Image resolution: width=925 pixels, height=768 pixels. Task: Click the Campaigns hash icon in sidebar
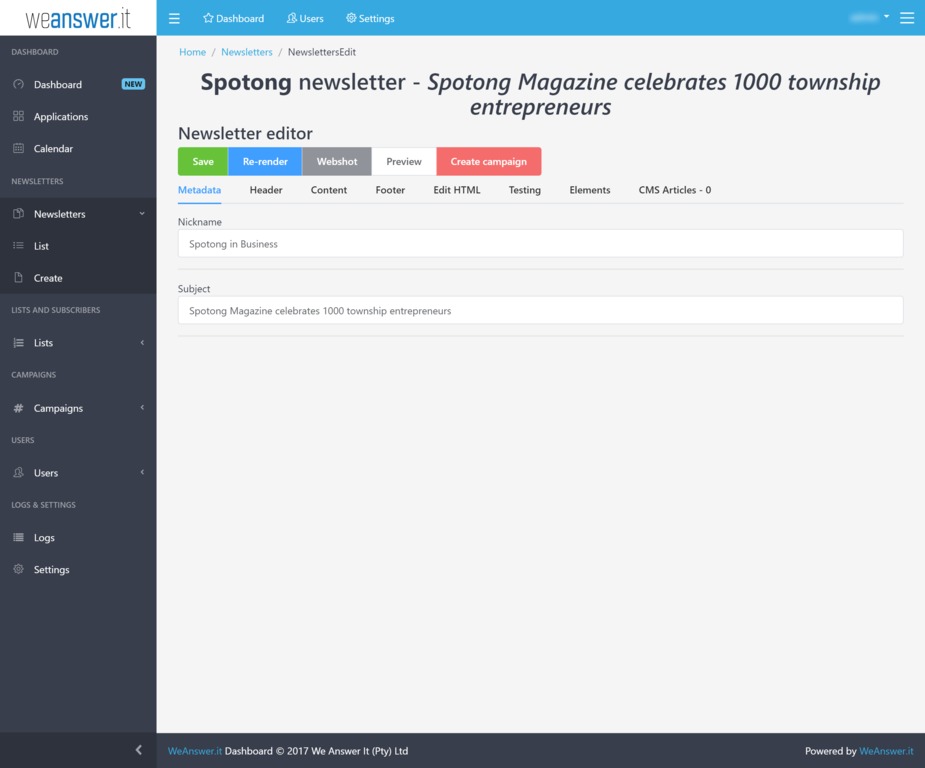click(18, 408)
